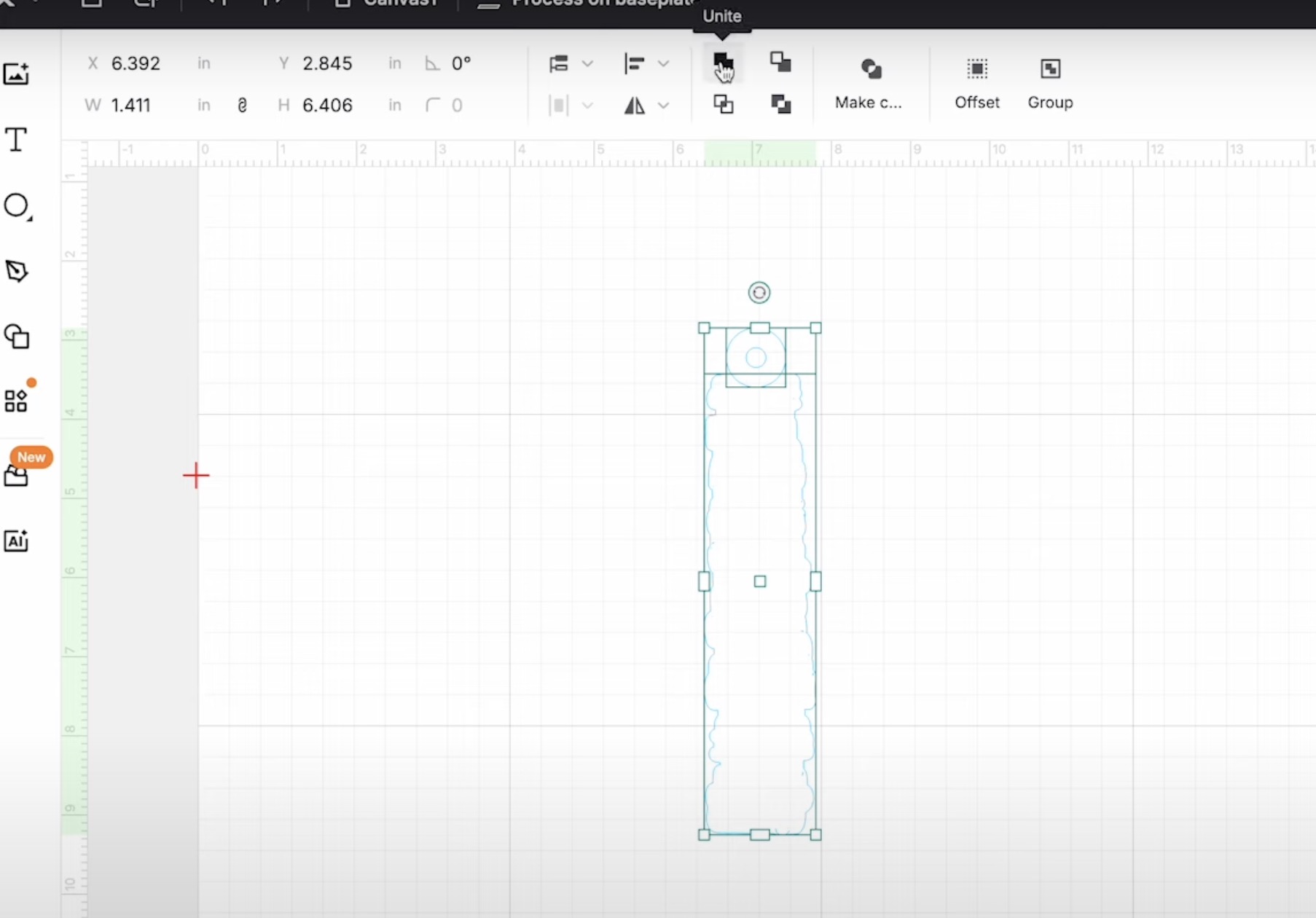Click the height H value field
1316x918 pixels.
tap(327, 106)
